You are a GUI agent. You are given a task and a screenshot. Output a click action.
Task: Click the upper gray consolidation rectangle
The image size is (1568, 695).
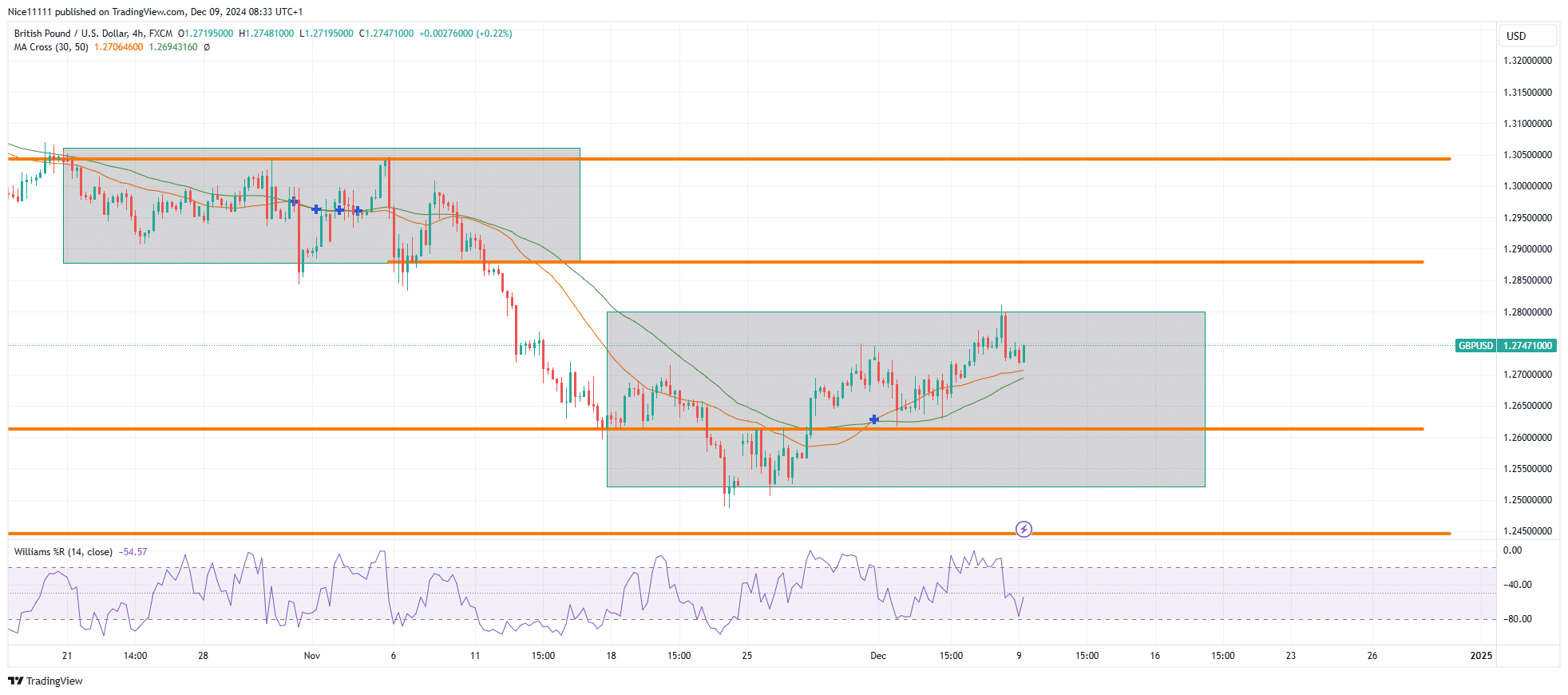click(322, 205)
